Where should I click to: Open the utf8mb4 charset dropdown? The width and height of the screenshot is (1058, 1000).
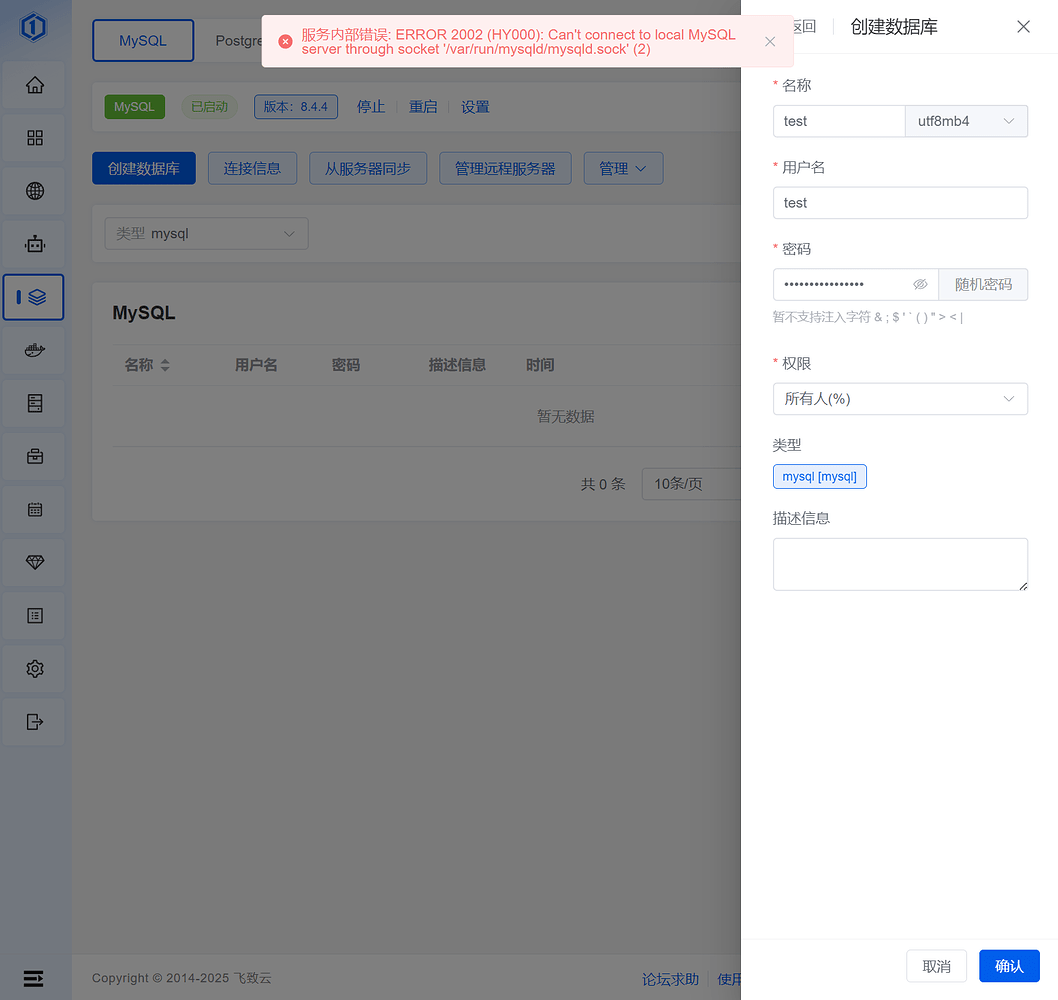coord(966,121)
